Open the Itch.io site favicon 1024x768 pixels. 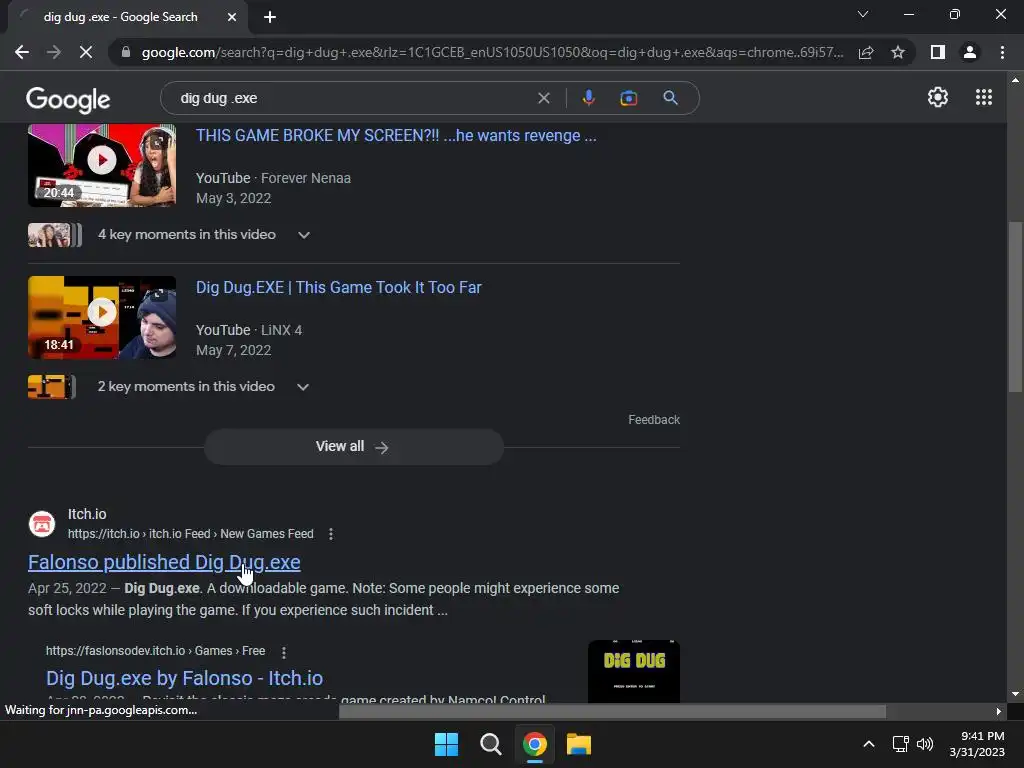pyautogui.click(x=42, y=524)
